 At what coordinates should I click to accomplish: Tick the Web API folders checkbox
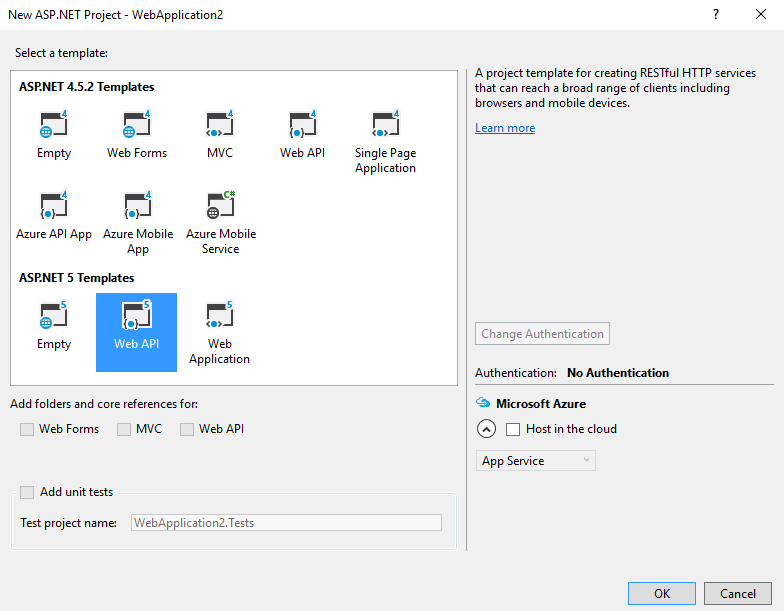[x=186, y=429]
